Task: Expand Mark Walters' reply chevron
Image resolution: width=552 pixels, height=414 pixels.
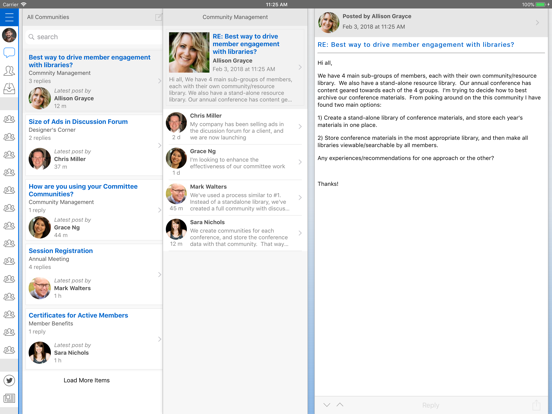Action: click(300, 197)
